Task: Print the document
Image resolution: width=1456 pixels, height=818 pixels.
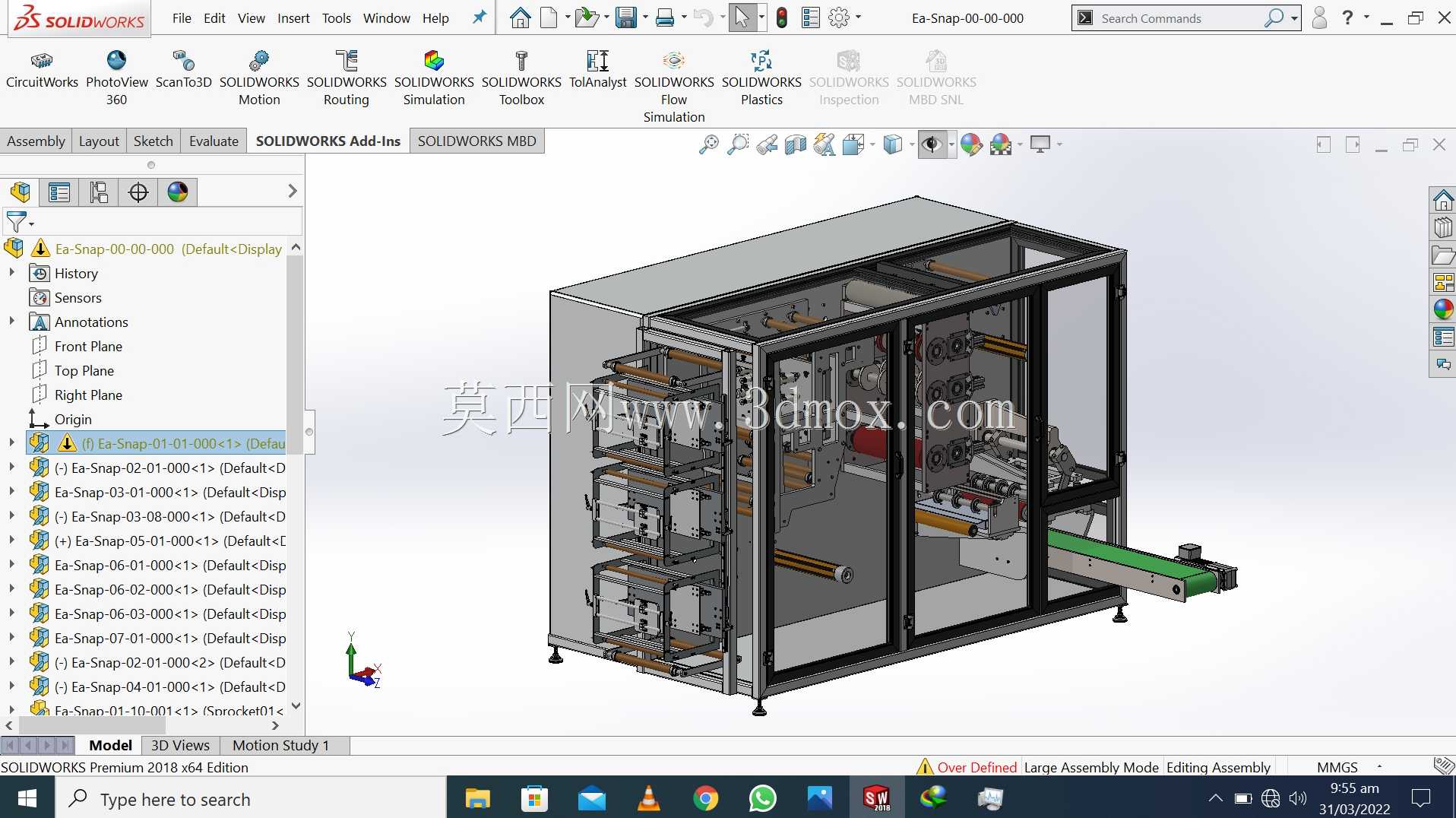Action: coord(665,17)
